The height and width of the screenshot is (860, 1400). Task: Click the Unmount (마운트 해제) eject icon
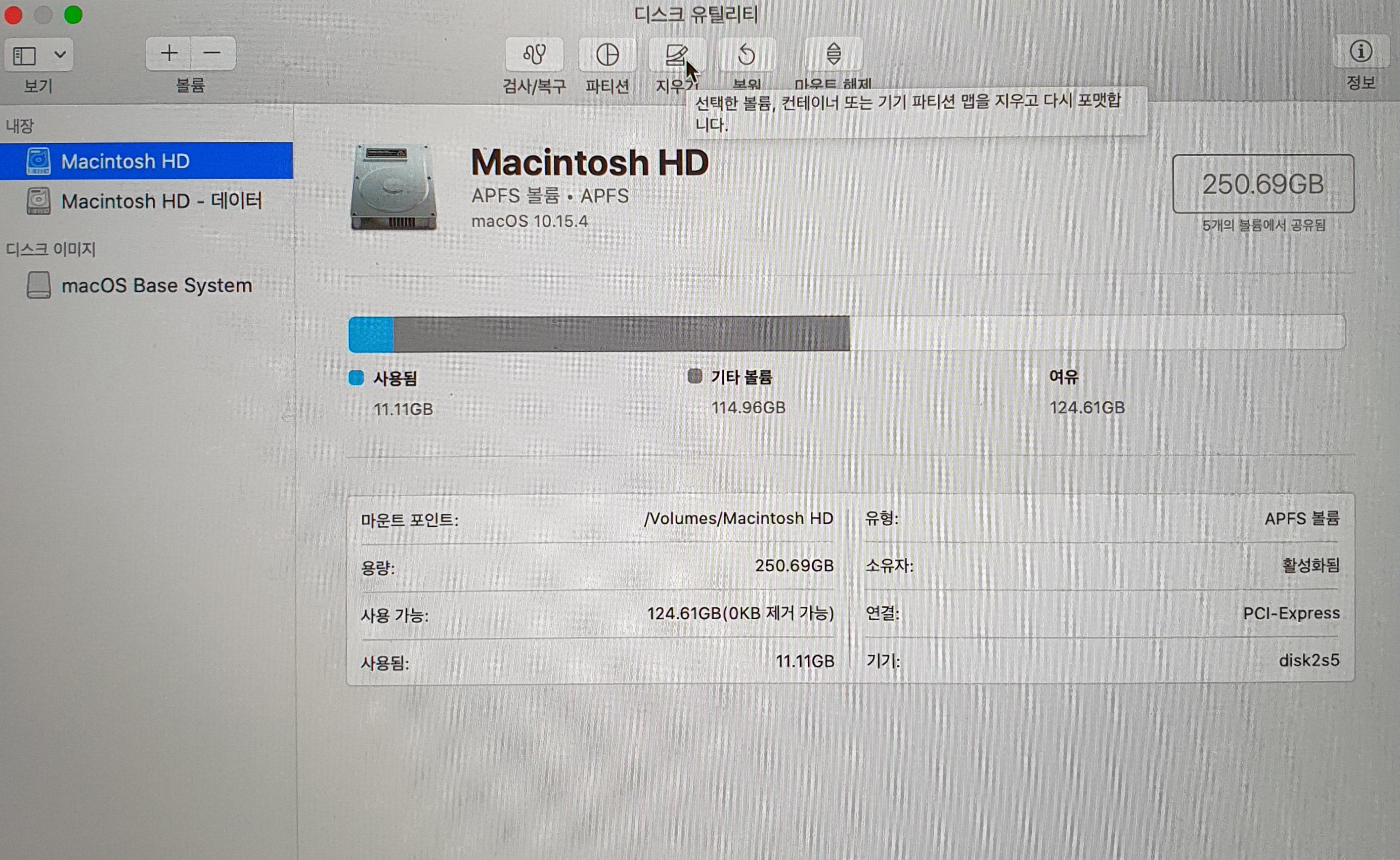(833, 54)
